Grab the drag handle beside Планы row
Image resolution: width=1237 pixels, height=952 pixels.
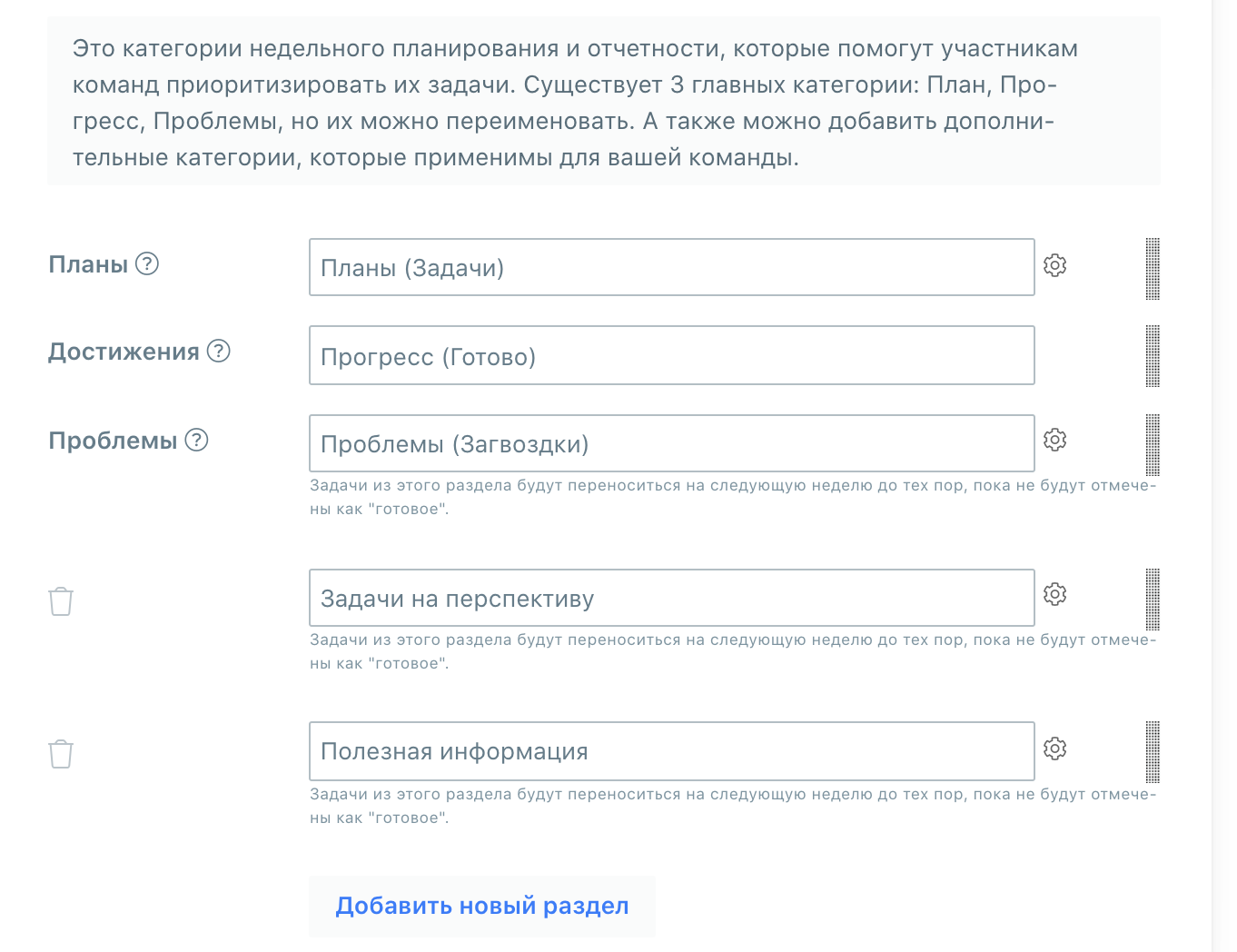1152,267
